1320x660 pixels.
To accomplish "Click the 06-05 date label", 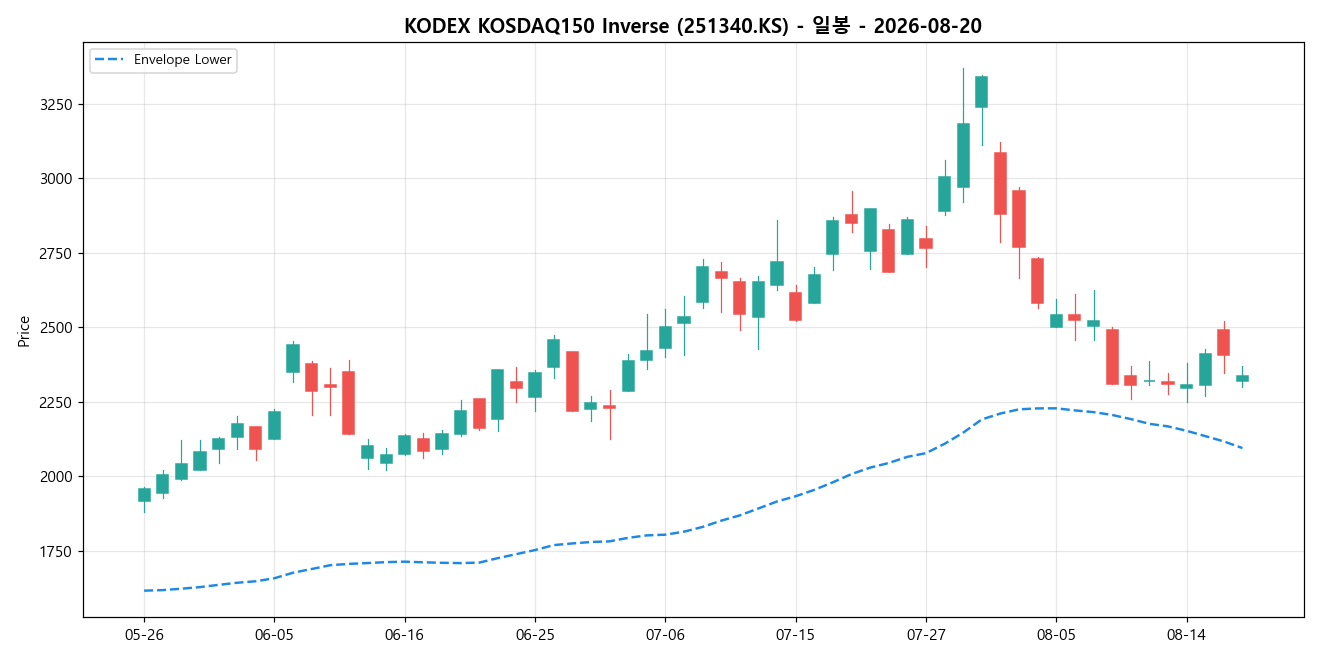I will point(274,634).
